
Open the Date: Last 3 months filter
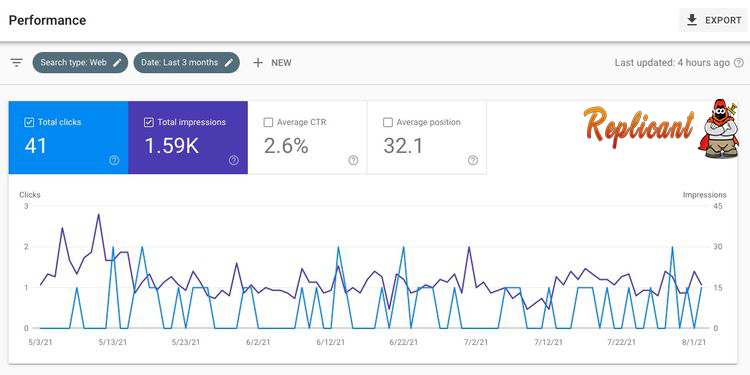(187, 63)
